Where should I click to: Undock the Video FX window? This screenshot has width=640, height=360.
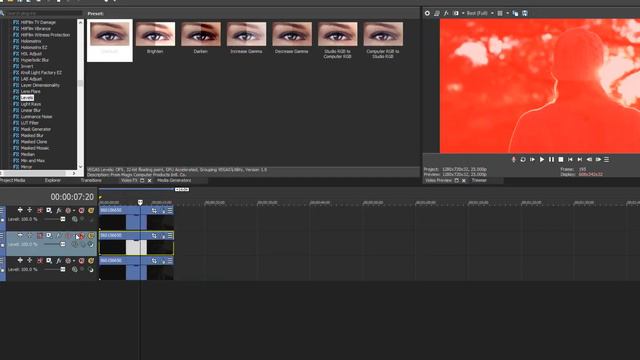click(x=142, y=180)
